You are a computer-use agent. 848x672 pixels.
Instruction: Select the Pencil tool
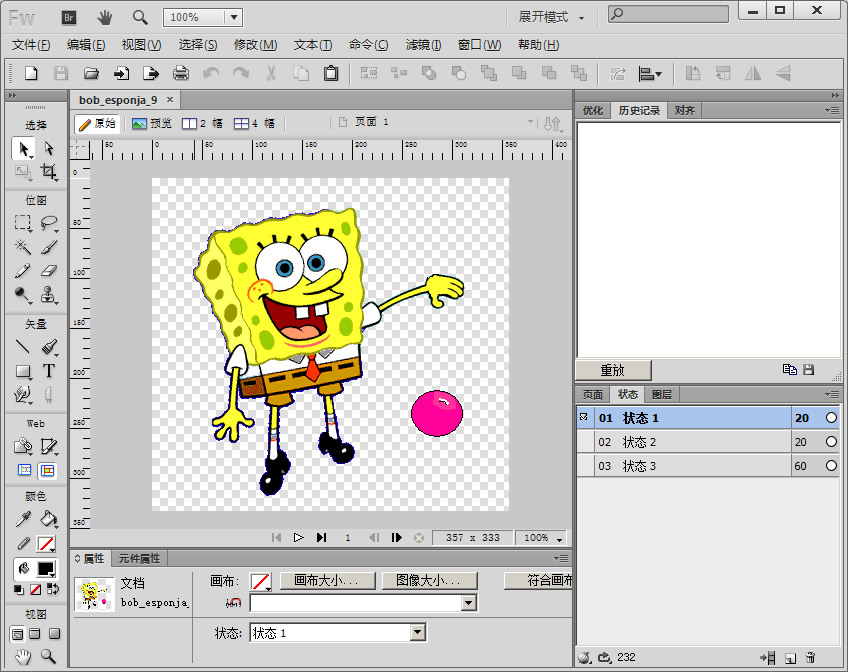[23, 270]
